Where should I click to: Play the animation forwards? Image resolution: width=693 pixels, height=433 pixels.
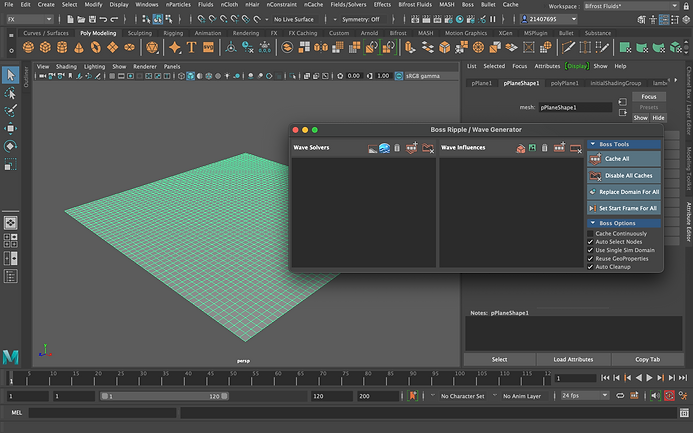pos(649,378)
